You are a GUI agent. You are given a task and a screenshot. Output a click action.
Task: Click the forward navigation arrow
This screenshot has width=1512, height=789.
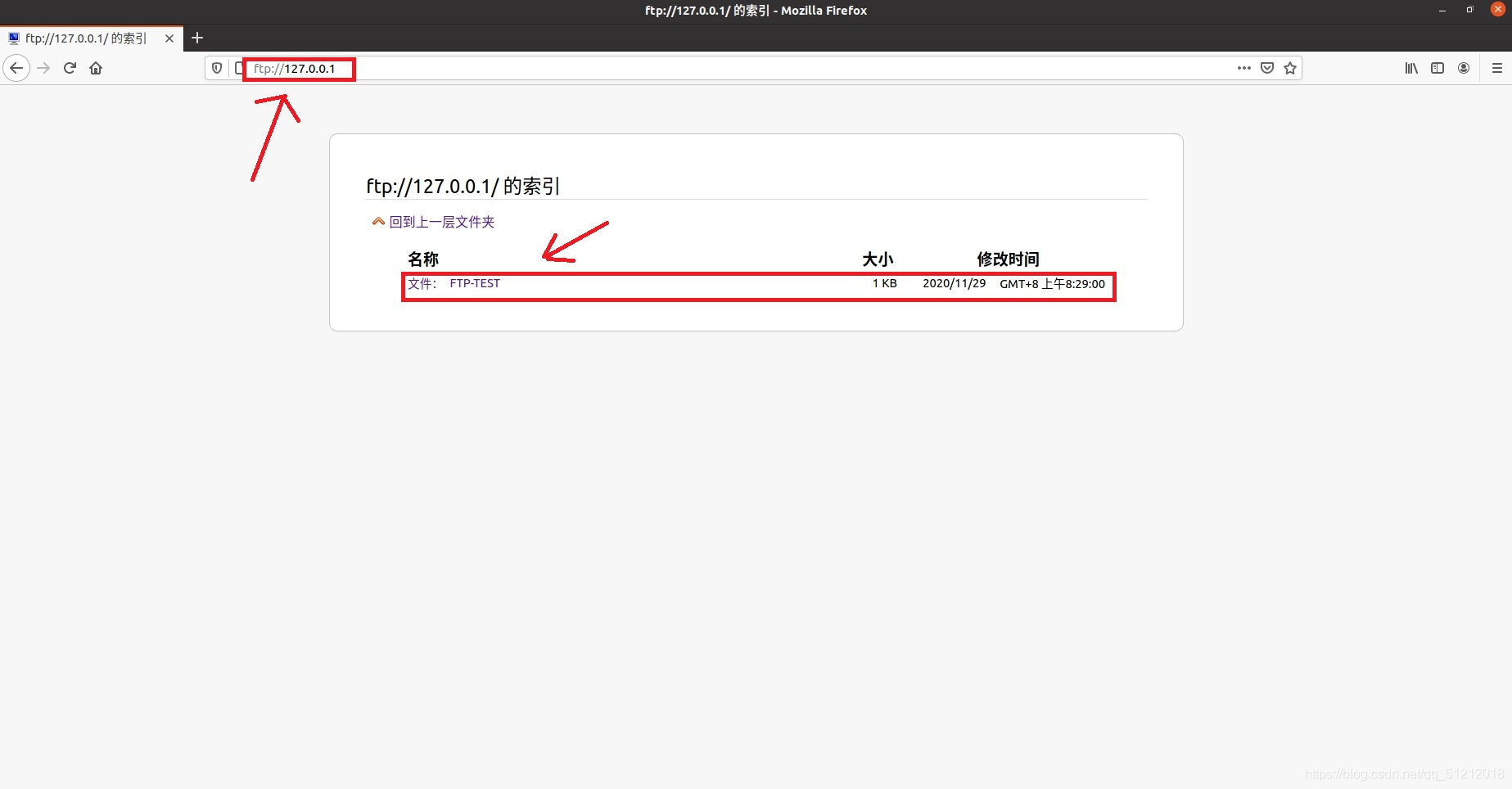point(44,68)
